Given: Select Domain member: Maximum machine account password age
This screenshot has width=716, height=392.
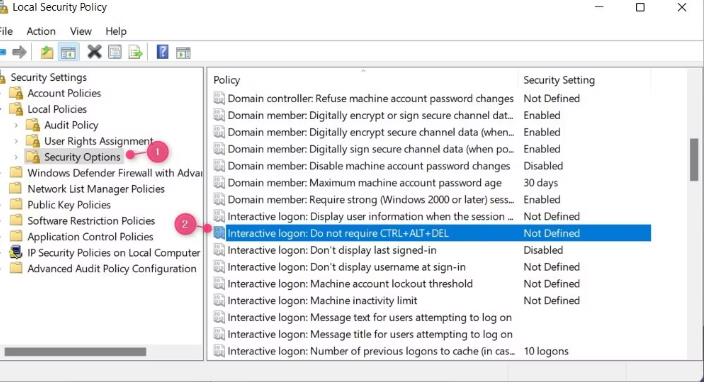Looking at the screenshot, I should tap(364, 183).
